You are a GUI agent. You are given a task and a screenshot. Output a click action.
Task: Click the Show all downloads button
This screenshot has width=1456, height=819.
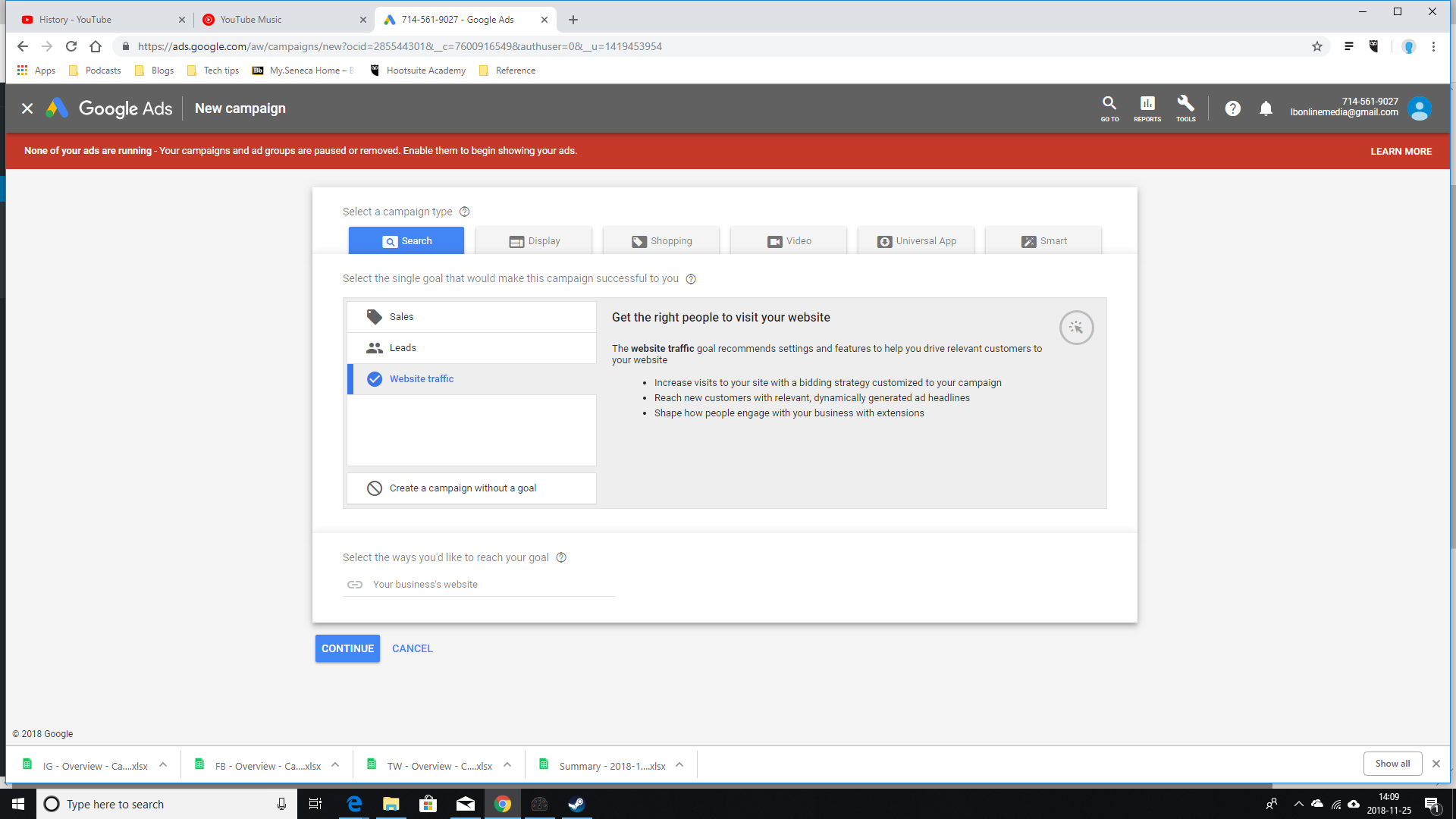point(1392,764)
